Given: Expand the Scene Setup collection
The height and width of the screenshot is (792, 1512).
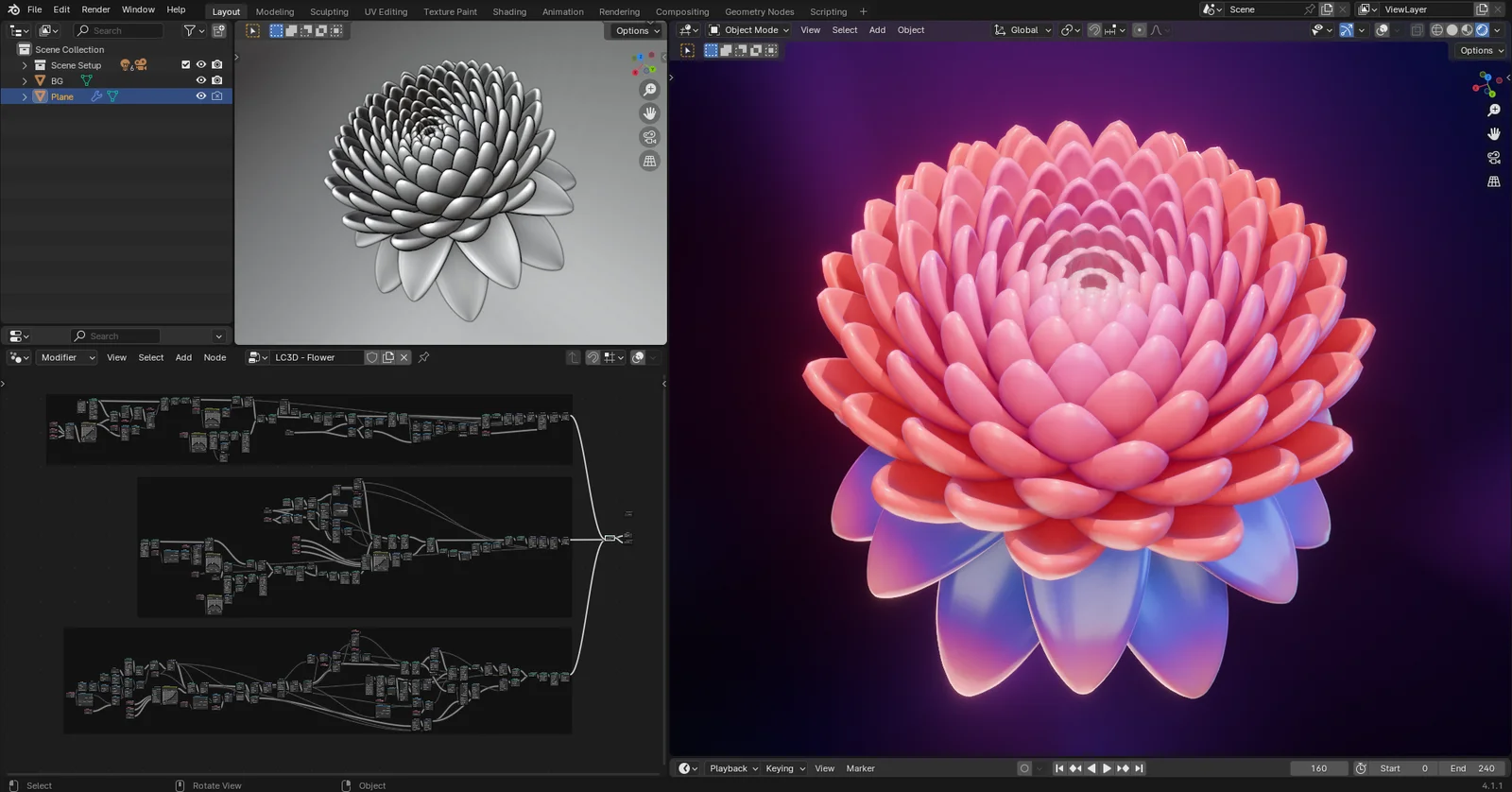Looking at the screenshot, I should (25, 65).
